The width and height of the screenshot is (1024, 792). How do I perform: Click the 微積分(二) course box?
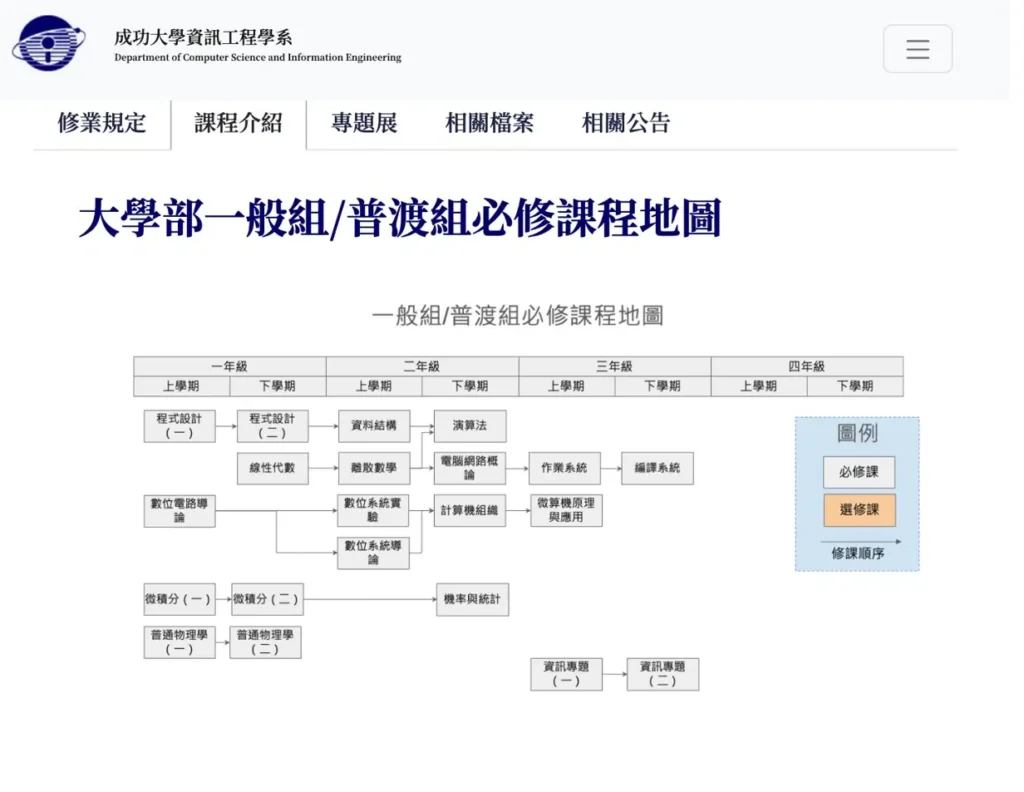(x=267, y=599)
